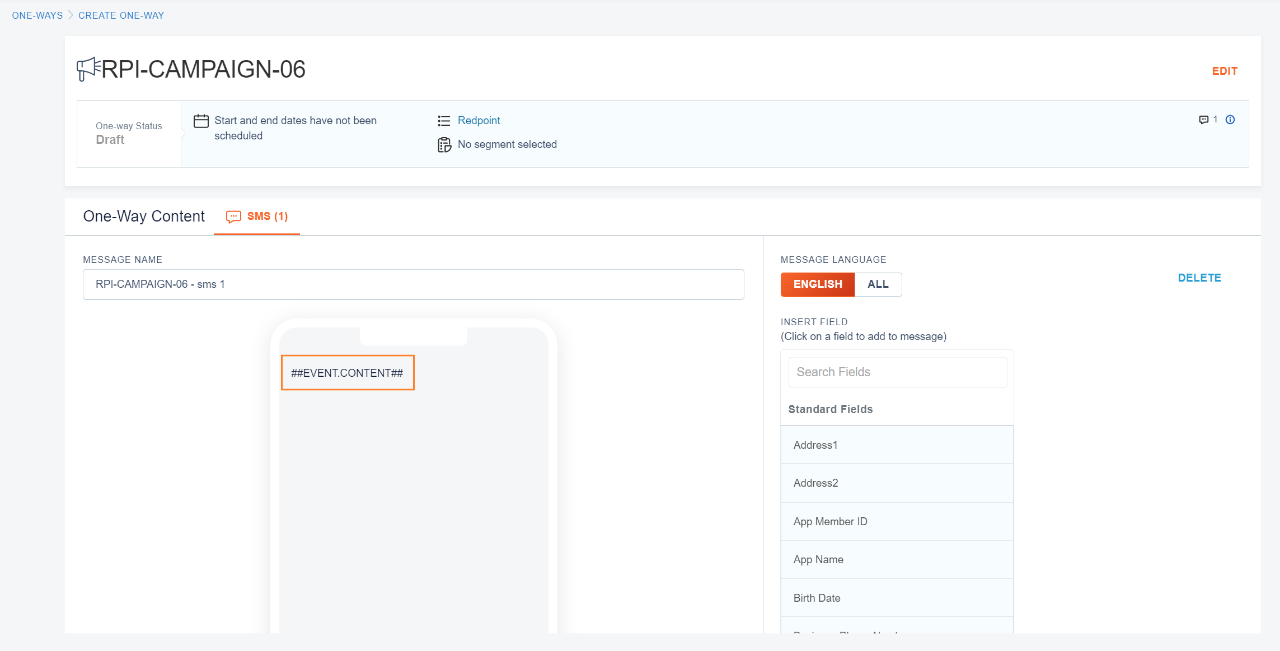This screenshot has height=651, width=1280.
Task: Select the ENGLISH message language
Action: (817, 285)
